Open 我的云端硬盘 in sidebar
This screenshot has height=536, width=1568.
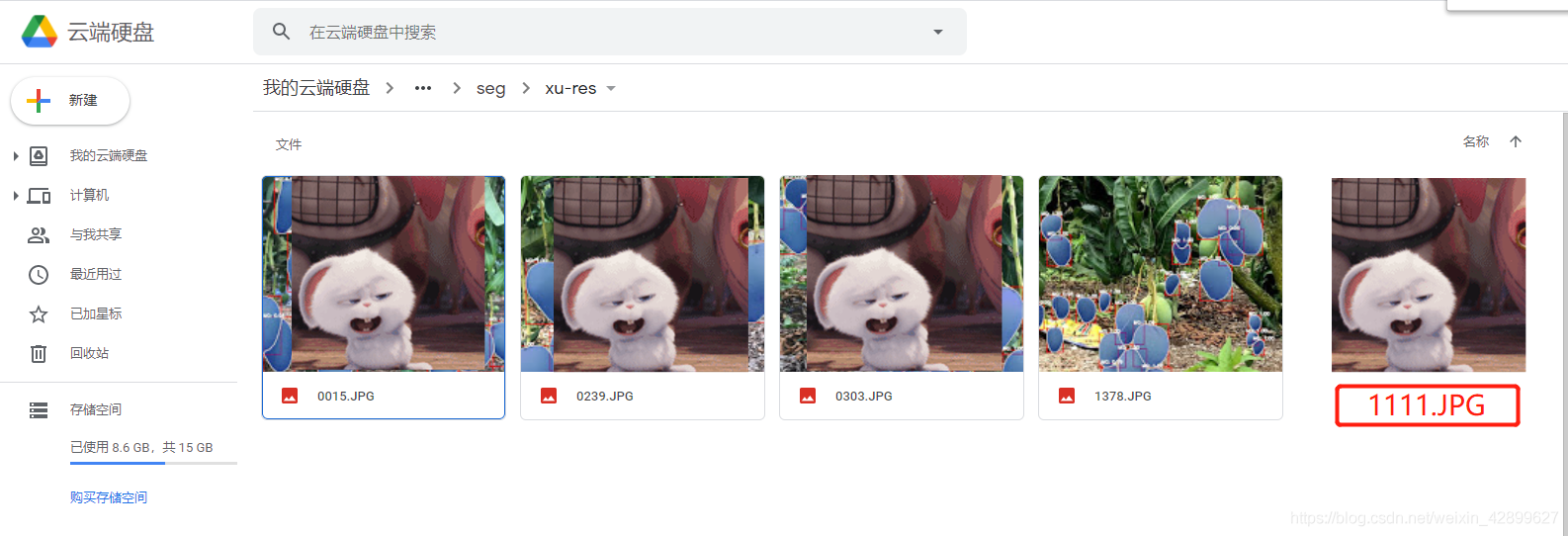pyautogui.click(x=109, y=156)
